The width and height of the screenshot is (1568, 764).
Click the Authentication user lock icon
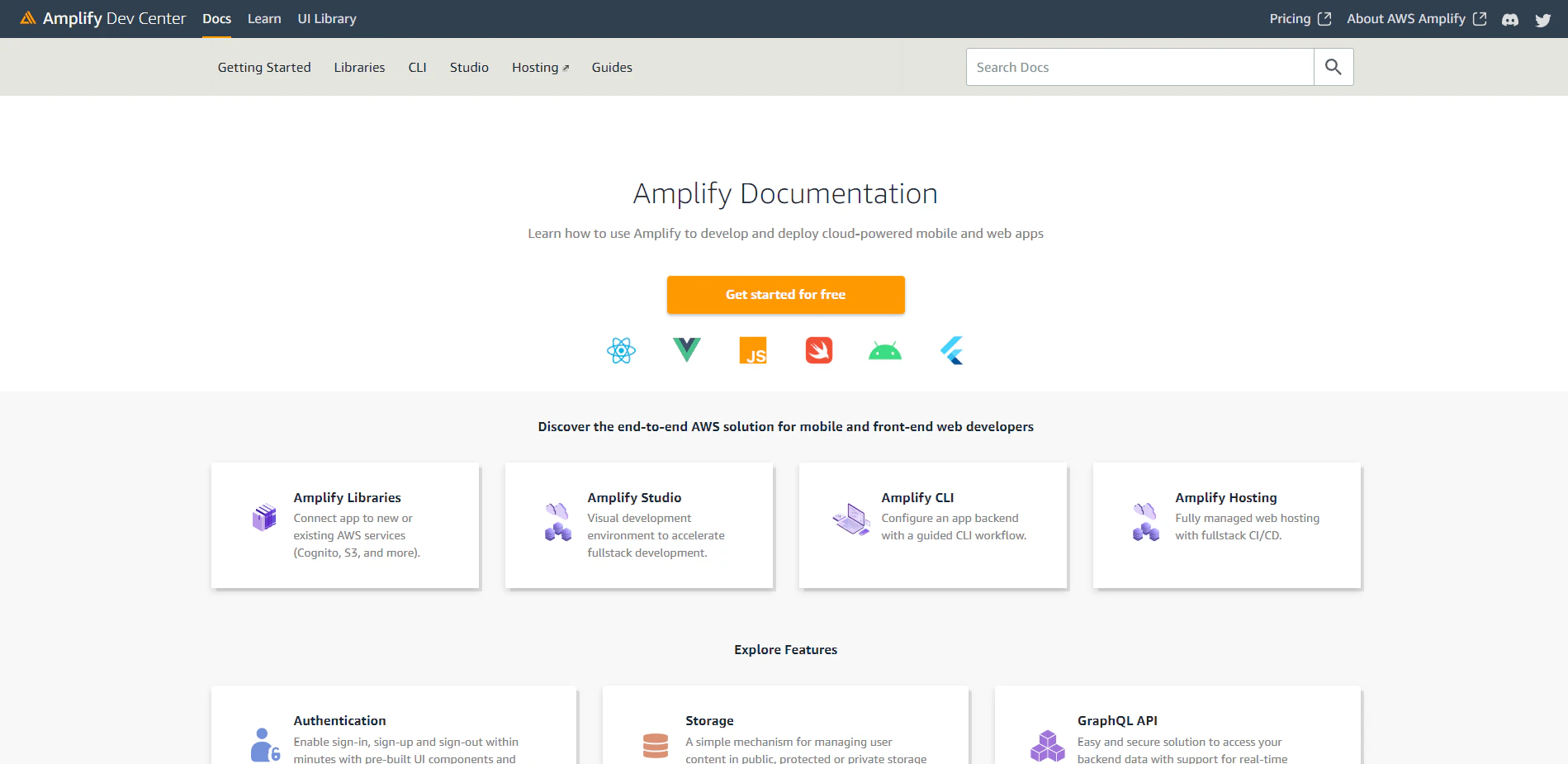[x=265, y=745]
